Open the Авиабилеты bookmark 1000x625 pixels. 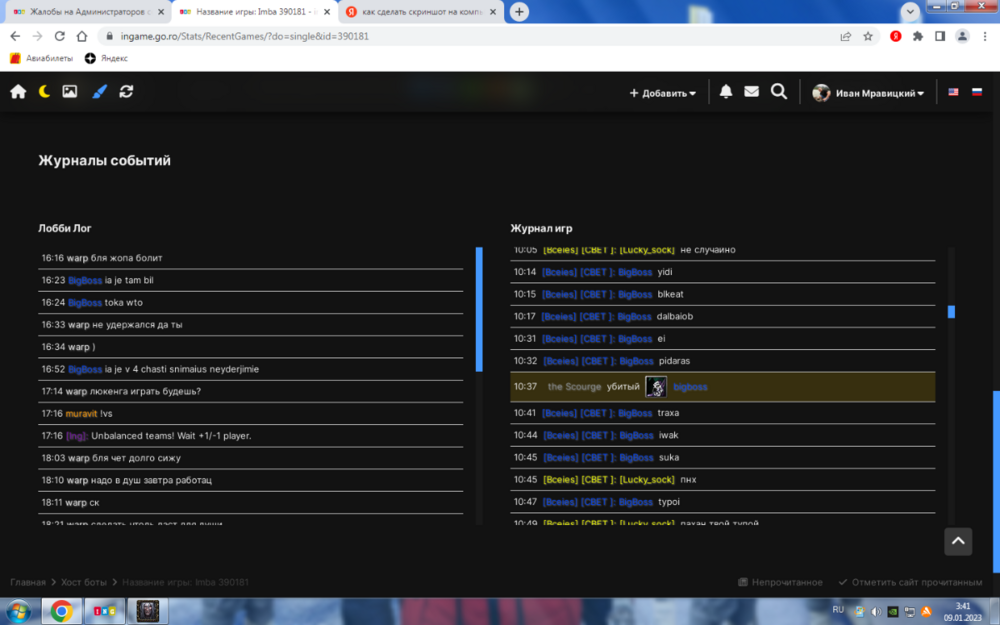(x=42, y=58)
